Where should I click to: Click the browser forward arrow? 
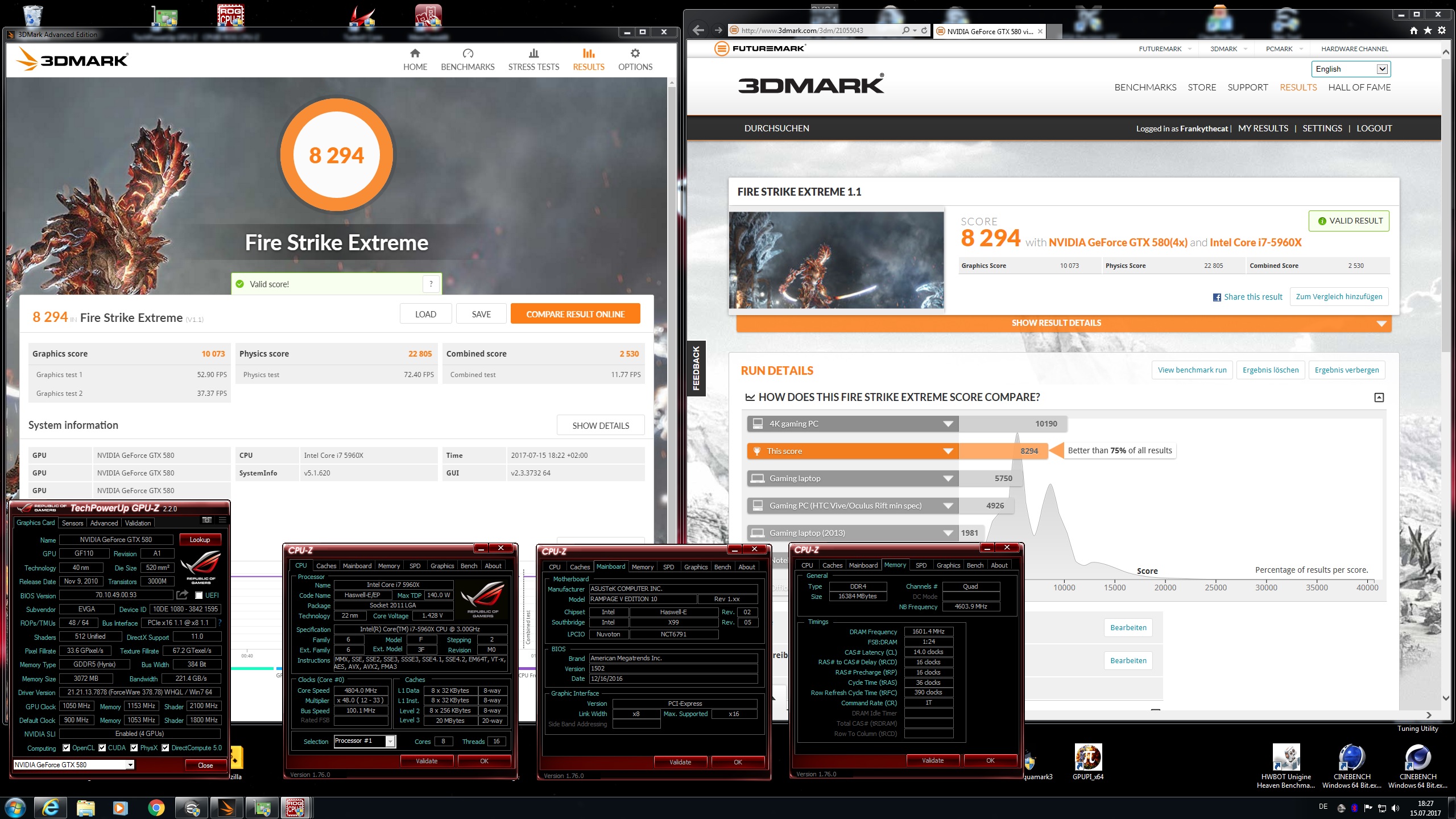pos(718,30)
